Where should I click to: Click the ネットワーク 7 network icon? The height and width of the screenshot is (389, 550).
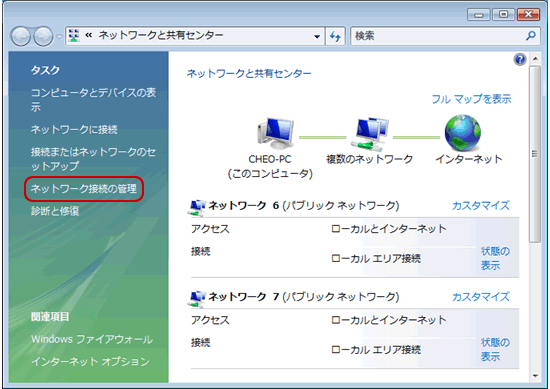197,298
